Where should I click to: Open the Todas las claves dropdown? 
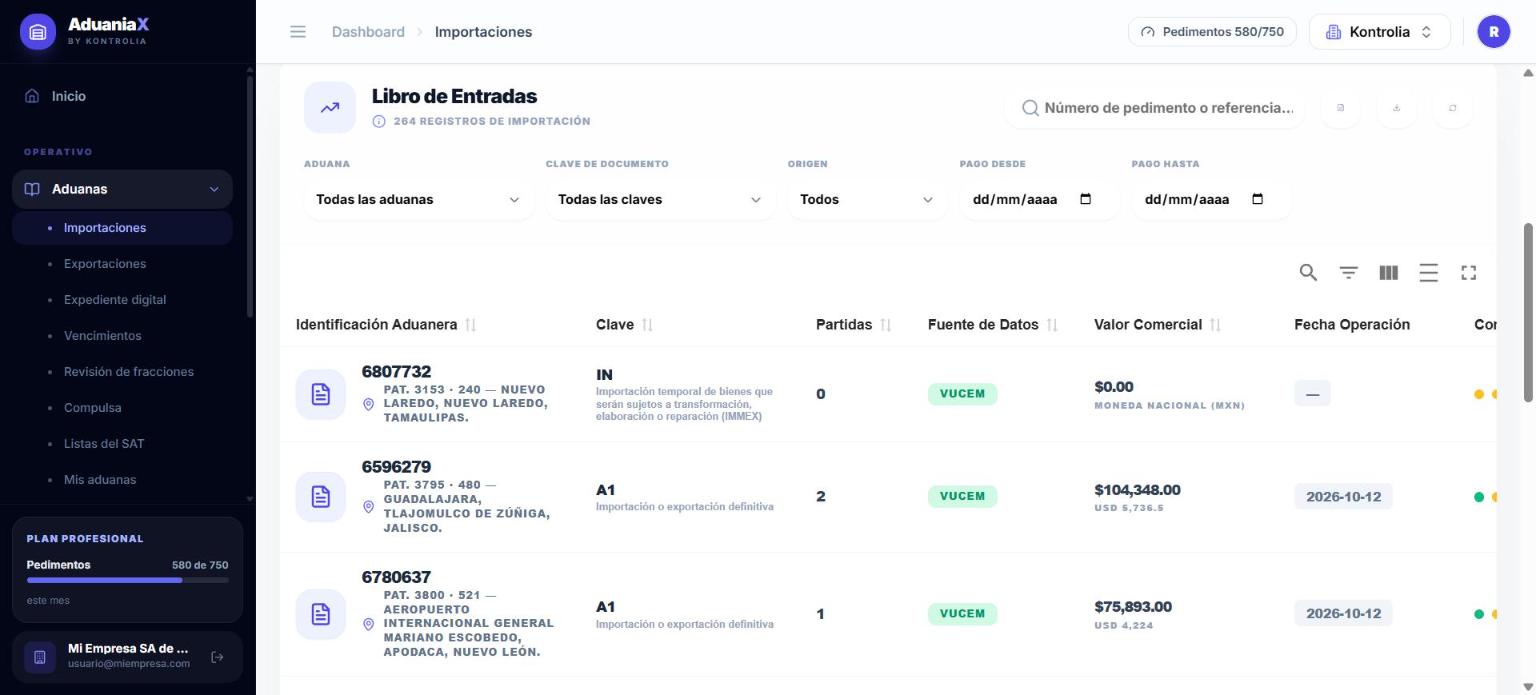[660, 199]
